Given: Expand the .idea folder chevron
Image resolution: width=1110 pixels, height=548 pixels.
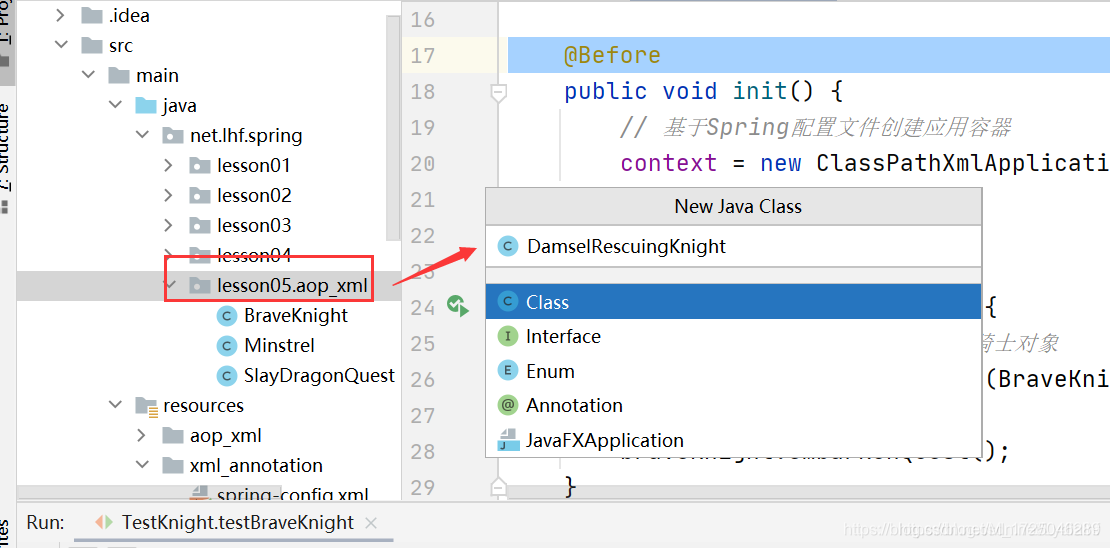Looking at the screenshot, I should click(x=61, y=15).
